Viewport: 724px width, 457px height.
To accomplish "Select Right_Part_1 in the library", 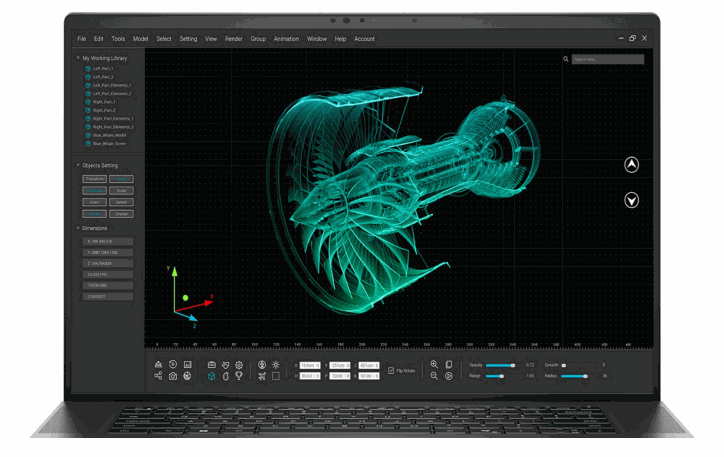I will pos(104,102).
